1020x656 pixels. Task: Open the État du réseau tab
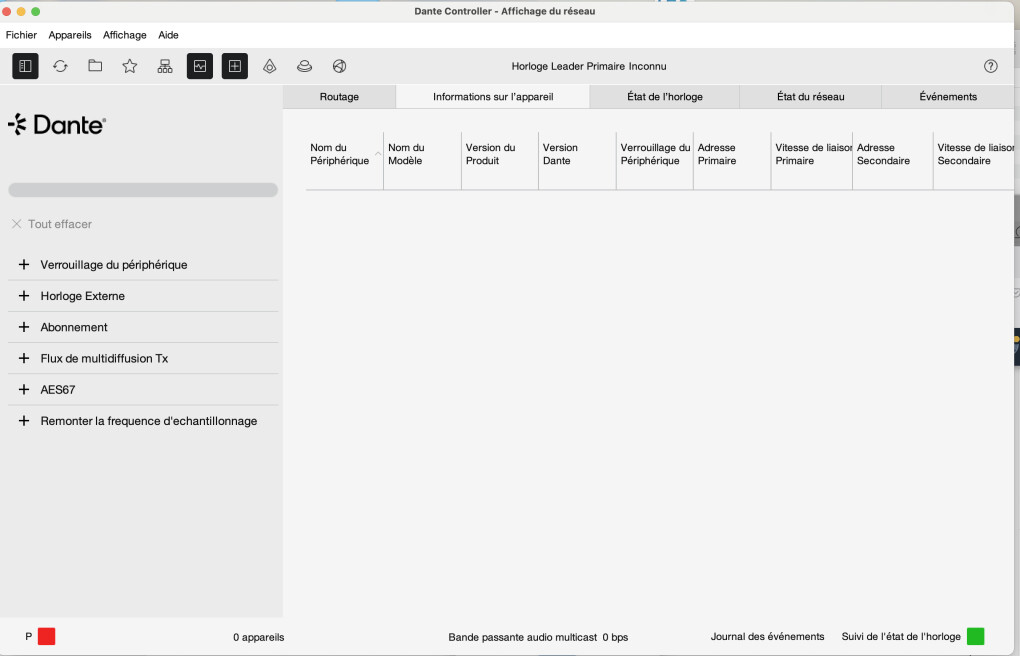811,97
